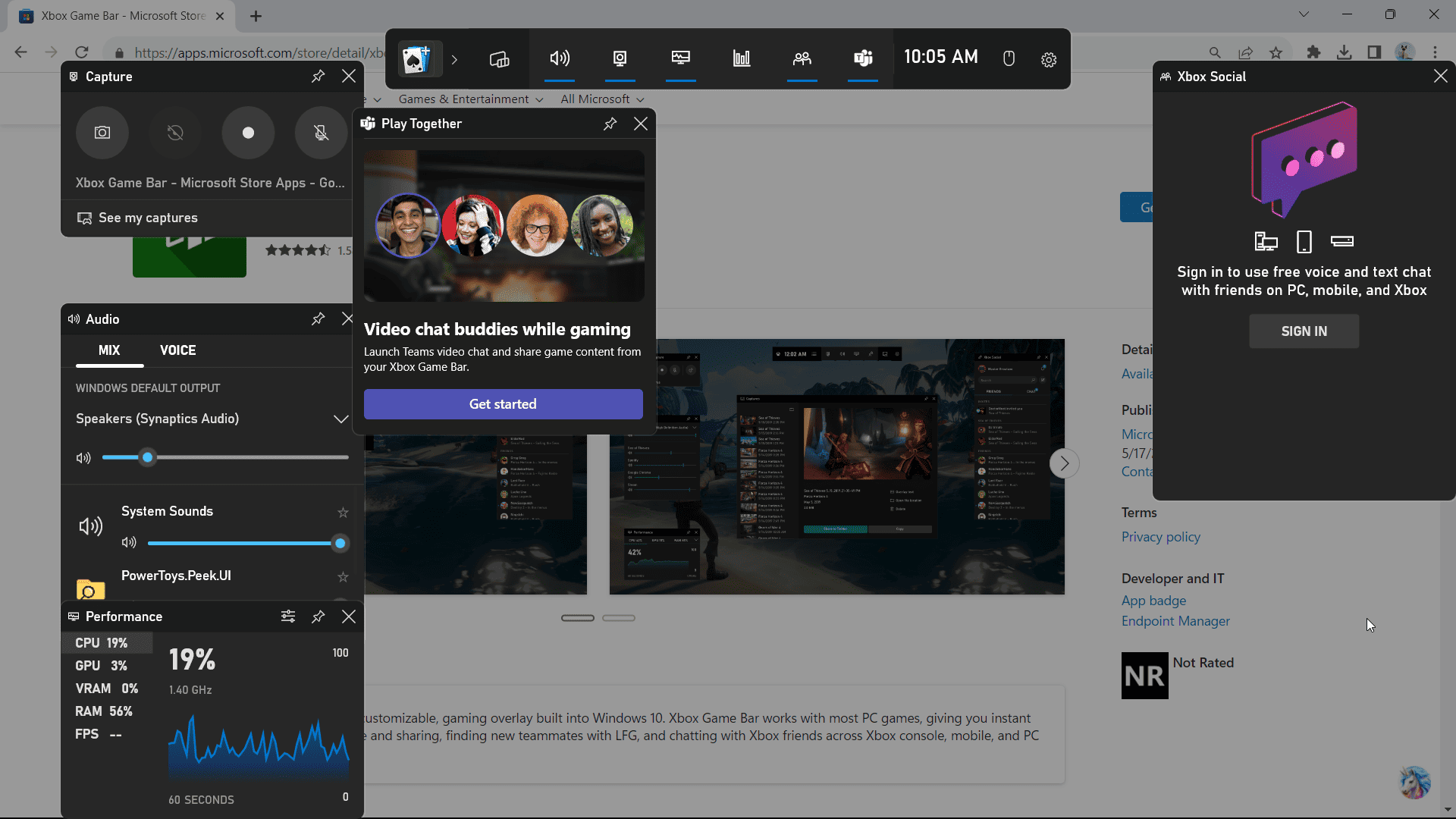Open the Resources widget icon in Game Bar
Image resolution: width=1456 pixels, height=819 pixels.
point(742,58)
